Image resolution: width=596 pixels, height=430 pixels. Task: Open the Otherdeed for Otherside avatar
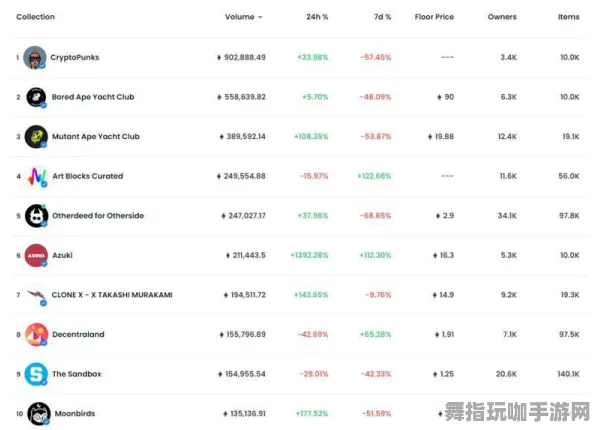(36, 216)
